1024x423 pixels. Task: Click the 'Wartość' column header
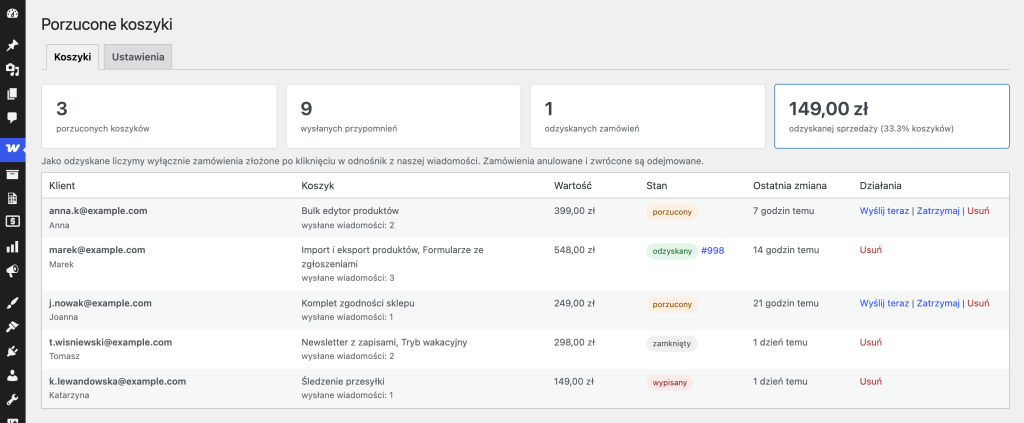(573, 185)
